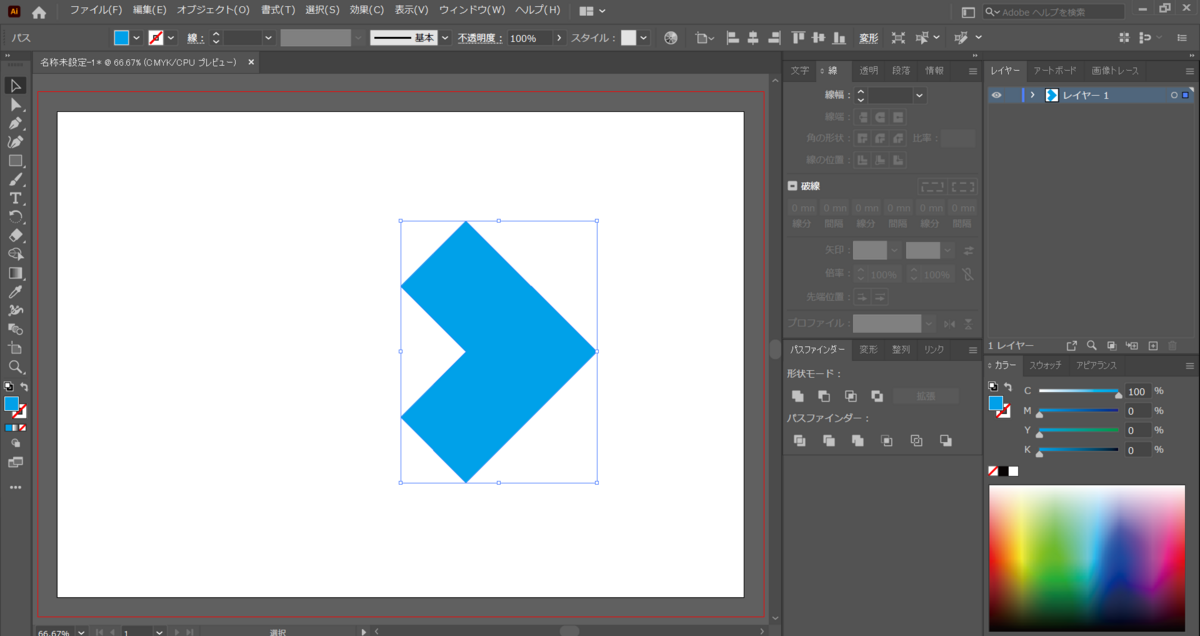This screenshot has width=1200, height=636.
Task: Open stroke weight dropdown in control bar
Action: coord(268,38)
